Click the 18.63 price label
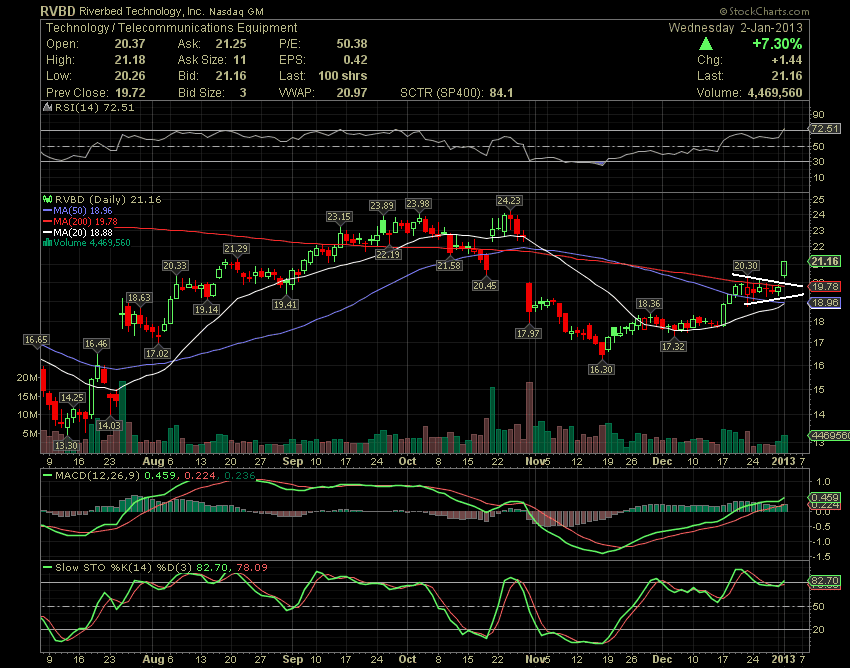The height and width of the screenshot is (668, 850). (x=139, y=297)
